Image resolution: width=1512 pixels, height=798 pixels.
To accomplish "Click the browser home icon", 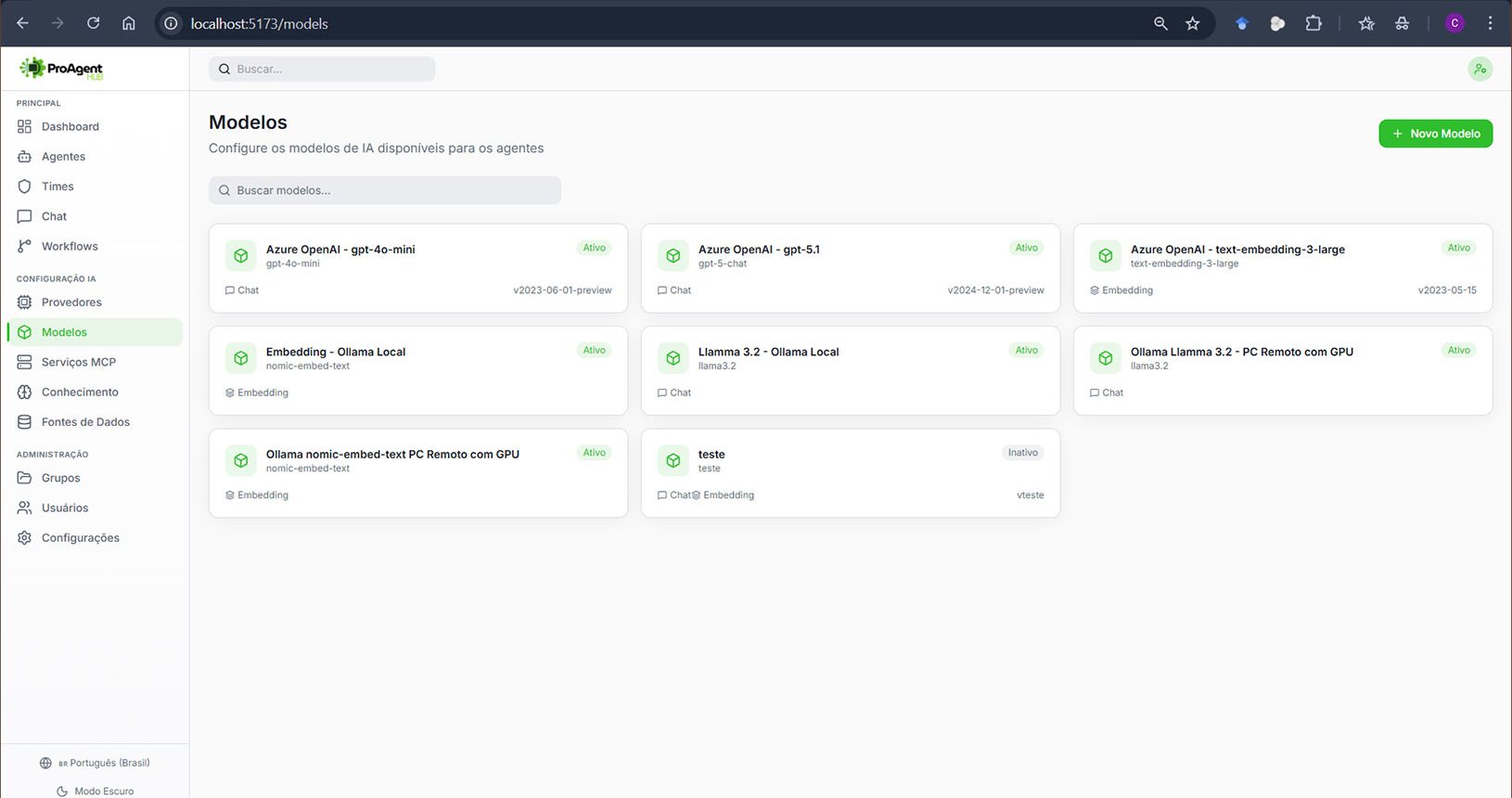I will 129,23.
